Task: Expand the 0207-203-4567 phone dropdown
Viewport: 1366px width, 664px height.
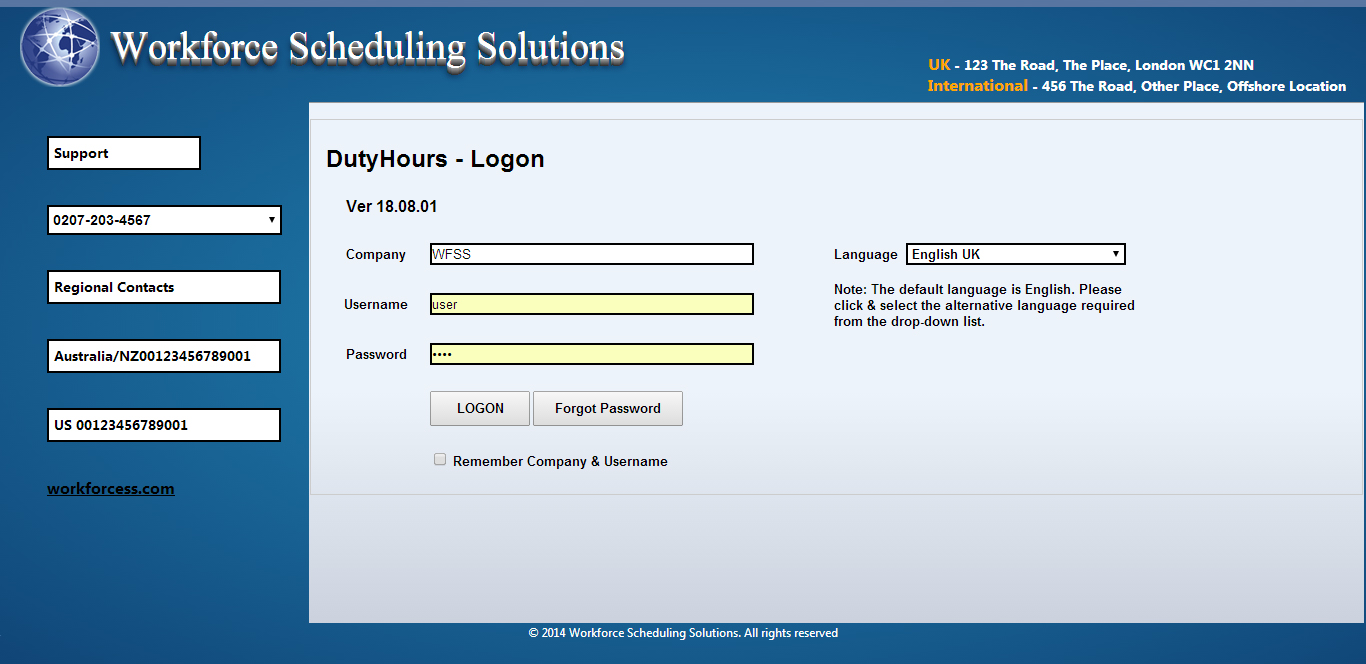Action: (164, 220)
